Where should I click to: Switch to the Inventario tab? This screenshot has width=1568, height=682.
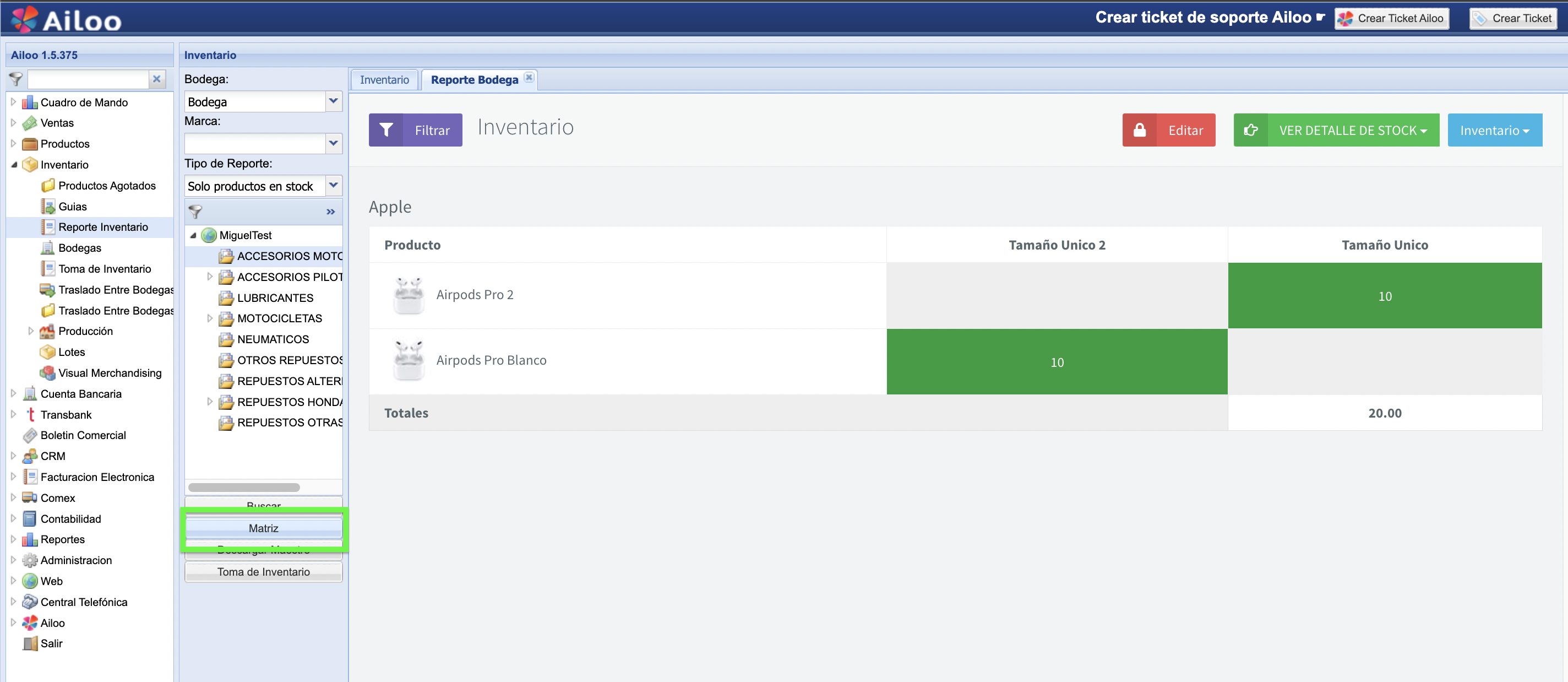(x=384, y=80)
